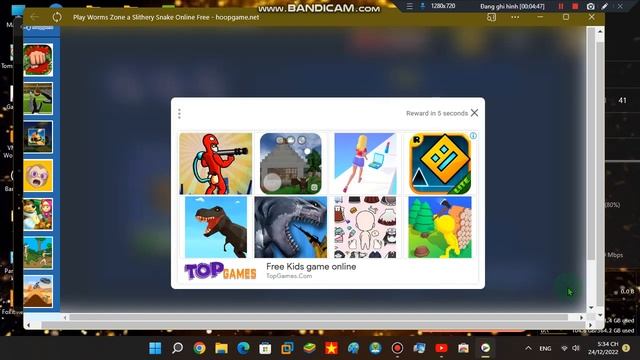Viewport: 640px width, 360px height.
Task: Select the third sidebar game thumbnail with characters
Action: (38, 137)
